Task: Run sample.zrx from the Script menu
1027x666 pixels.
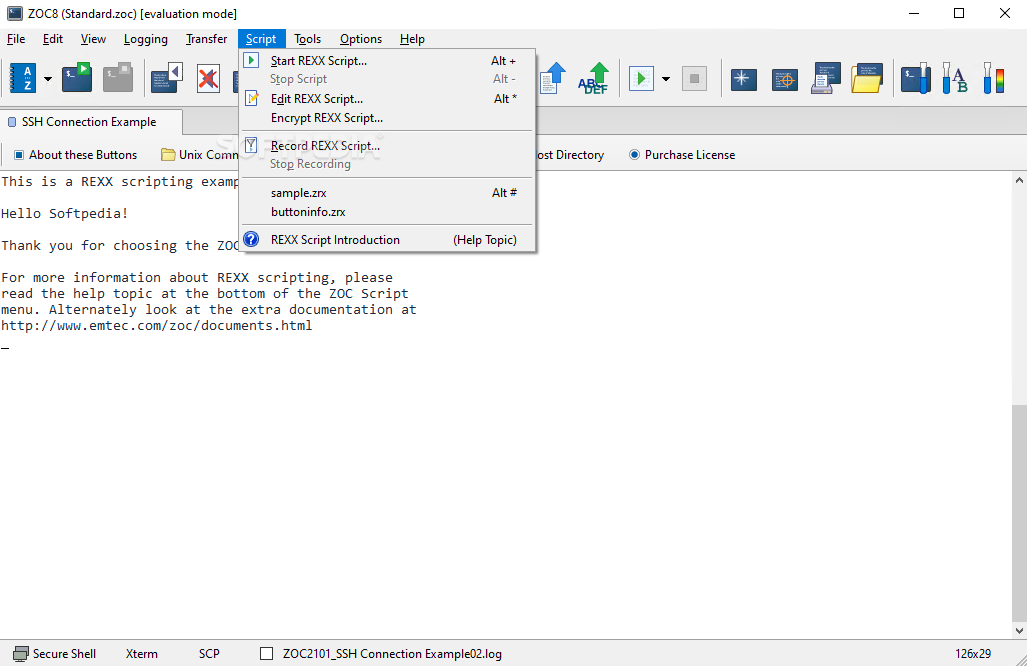Action: click(x=388, y=193)
